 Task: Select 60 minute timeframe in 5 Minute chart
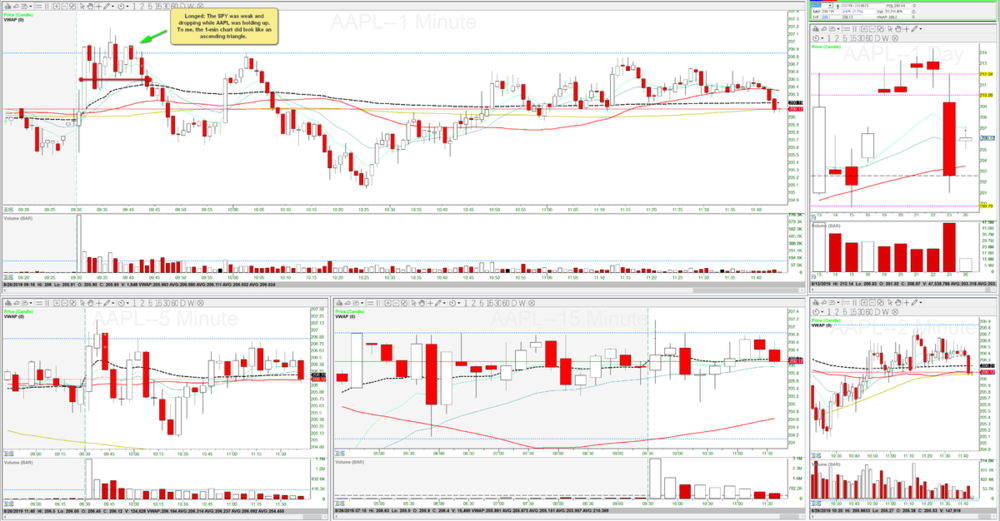coord(173,303)
